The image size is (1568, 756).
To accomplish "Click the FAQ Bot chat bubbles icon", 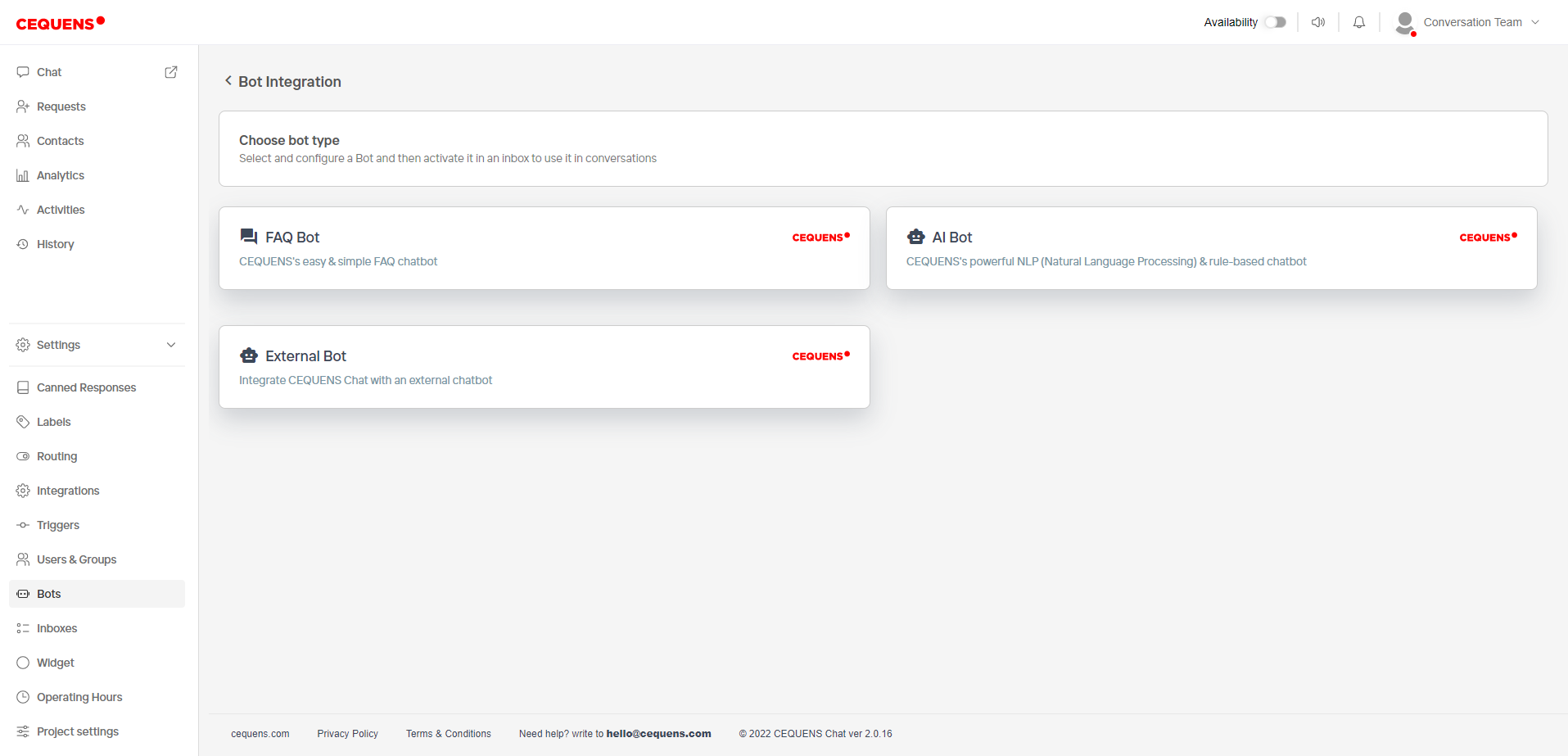I will [249, 237].
